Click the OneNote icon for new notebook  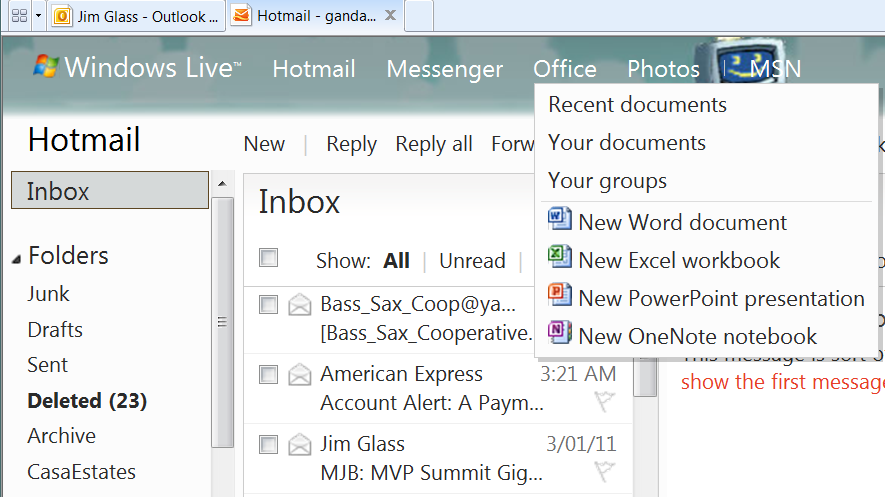pos(560,333)
